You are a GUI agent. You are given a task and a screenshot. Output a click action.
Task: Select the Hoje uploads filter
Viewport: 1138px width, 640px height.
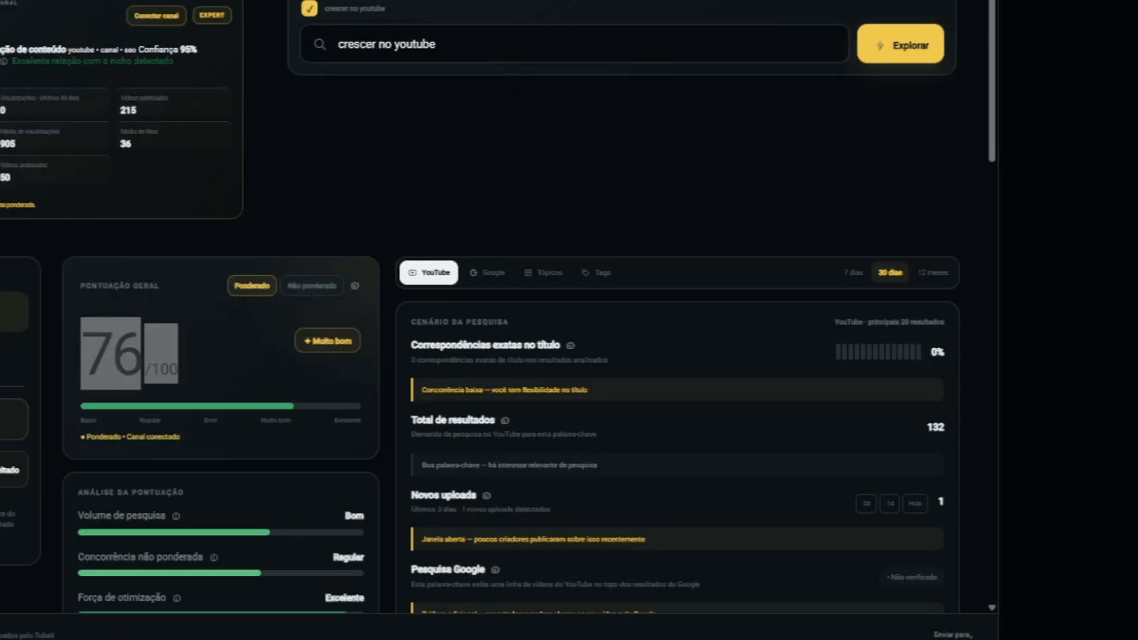[x=915, y=503]
